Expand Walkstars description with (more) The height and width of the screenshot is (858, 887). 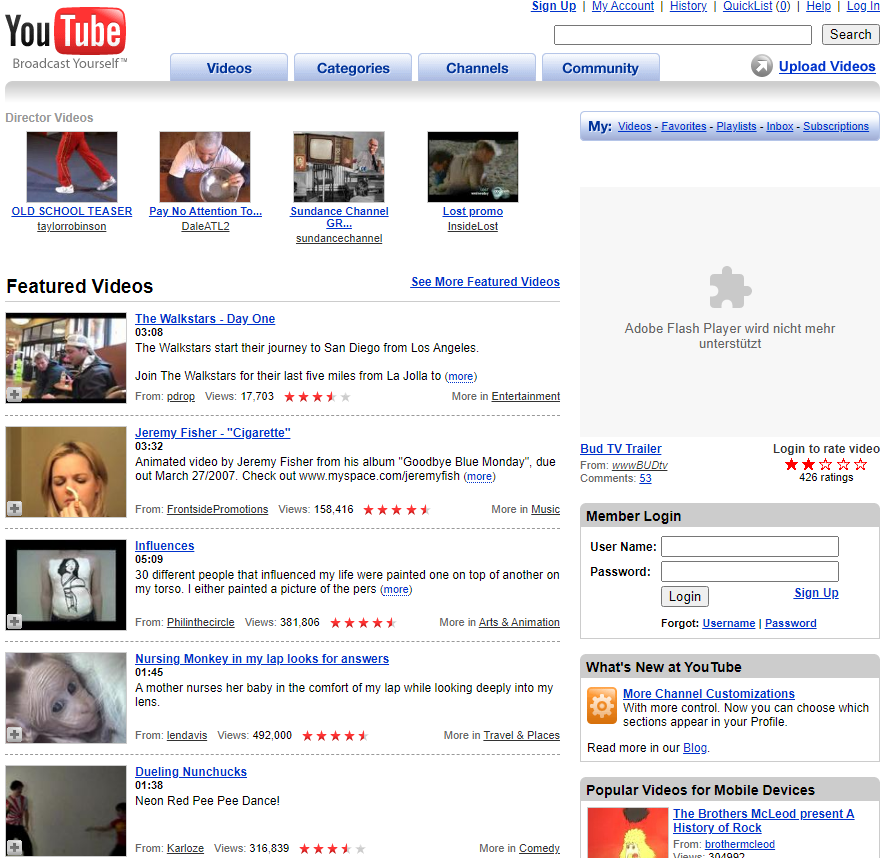pos(461,377)
